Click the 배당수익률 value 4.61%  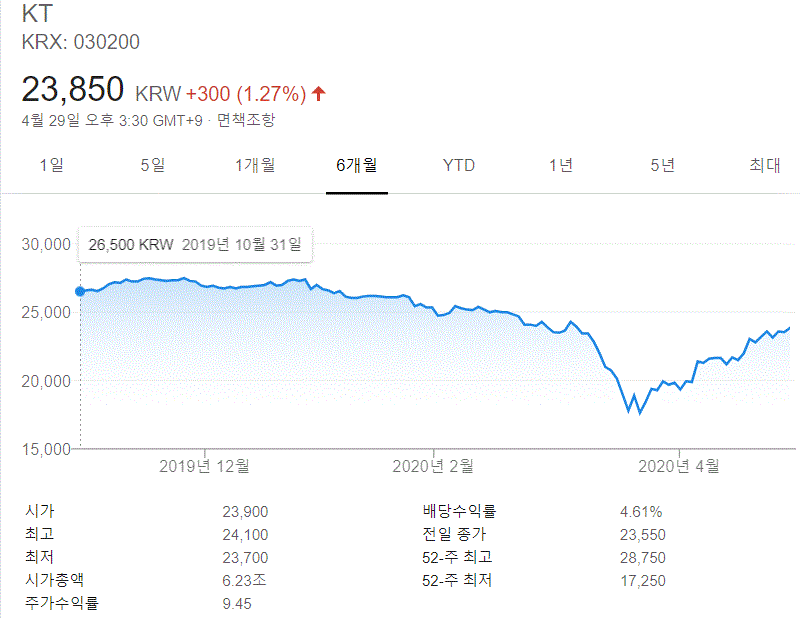(641, 511)
